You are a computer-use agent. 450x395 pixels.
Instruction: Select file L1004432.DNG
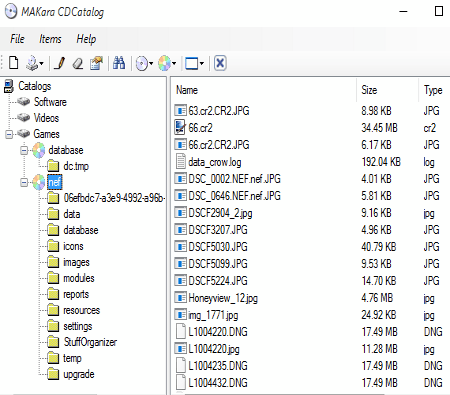218,383
